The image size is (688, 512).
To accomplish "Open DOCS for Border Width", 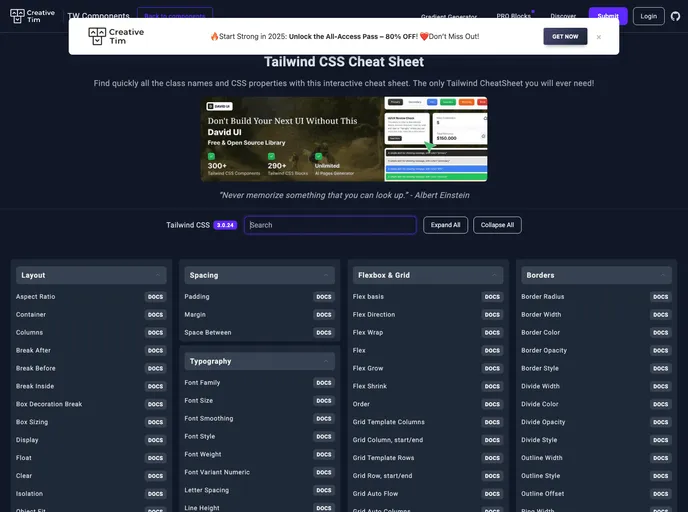I will [660, 315].
